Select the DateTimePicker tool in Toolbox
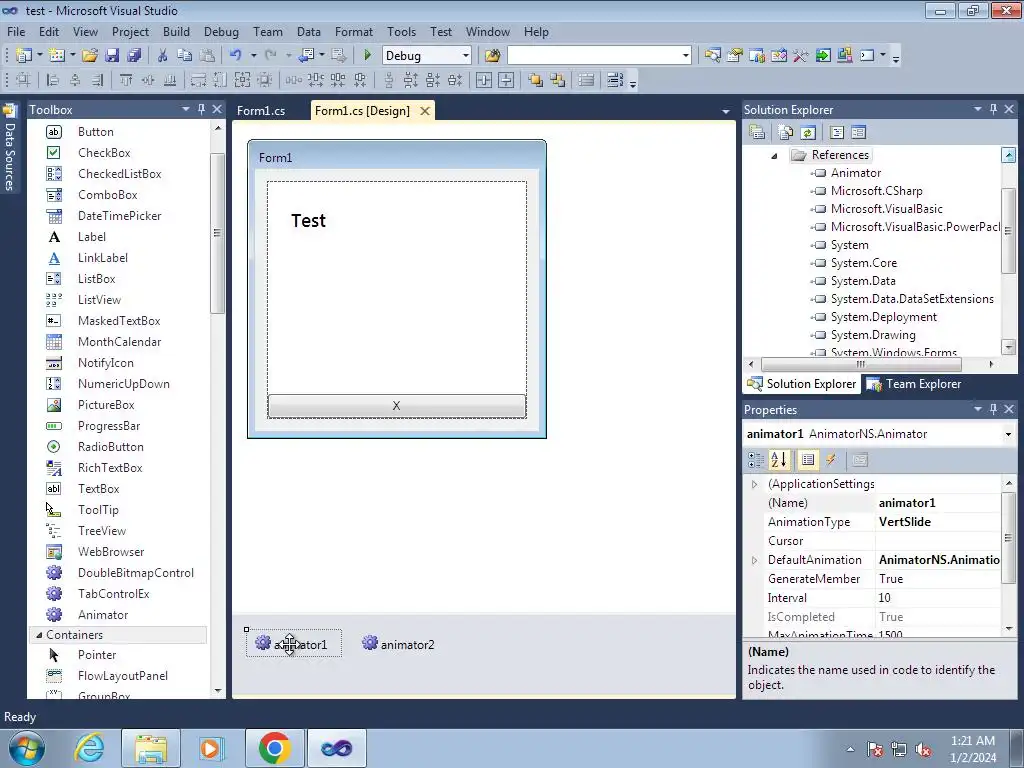 (x=118, y=216)
